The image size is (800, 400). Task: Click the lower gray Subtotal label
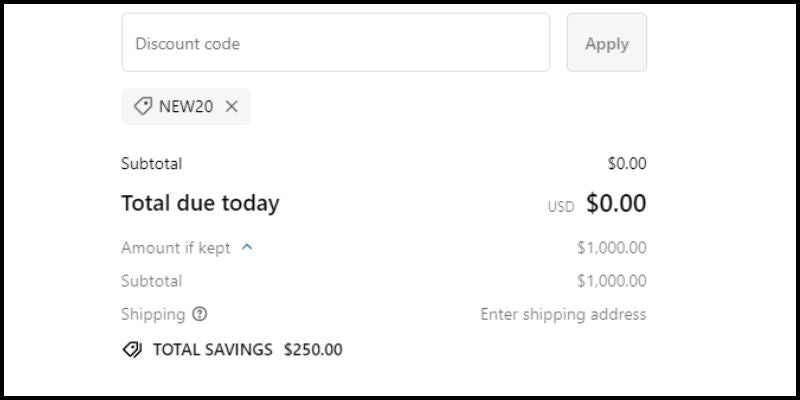coord(151,281)
